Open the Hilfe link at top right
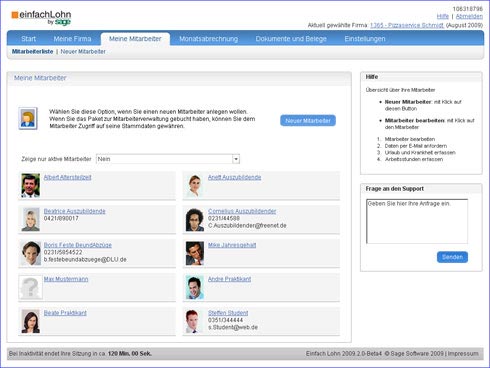The height and width of the screenshot is (368, 490). point(443,16)
